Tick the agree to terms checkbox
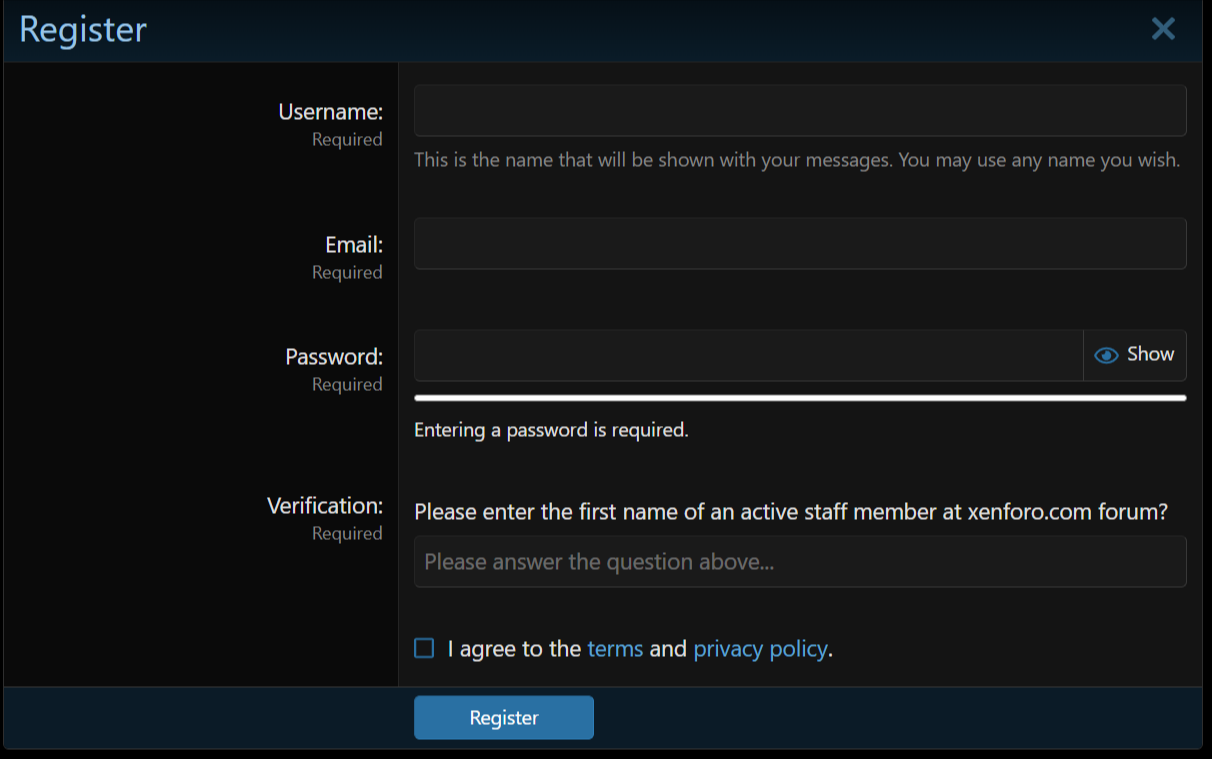 (424, 649)
